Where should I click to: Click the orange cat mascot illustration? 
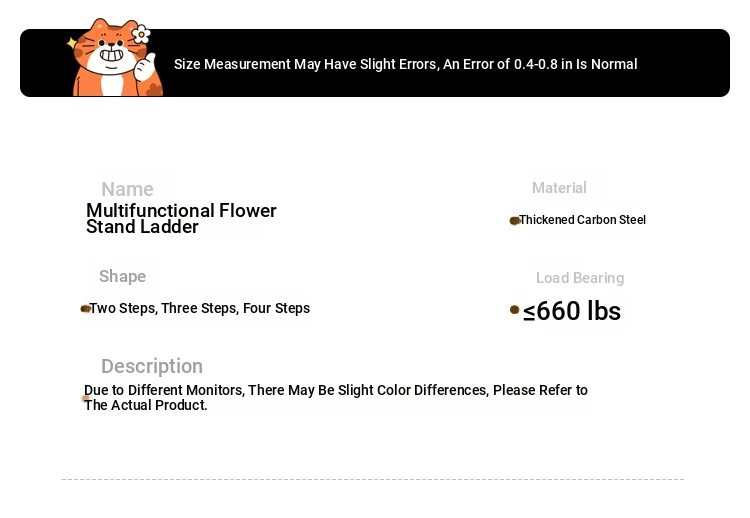click(x=117, y=57)
